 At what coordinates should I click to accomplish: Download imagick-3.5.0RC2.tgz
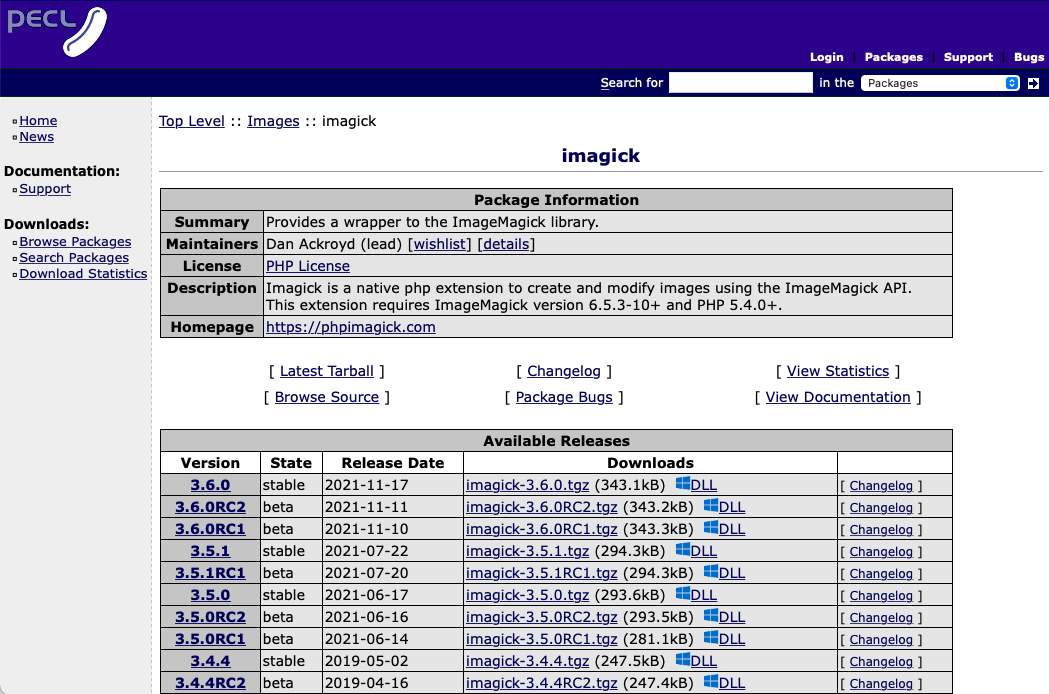coord(541,617)
